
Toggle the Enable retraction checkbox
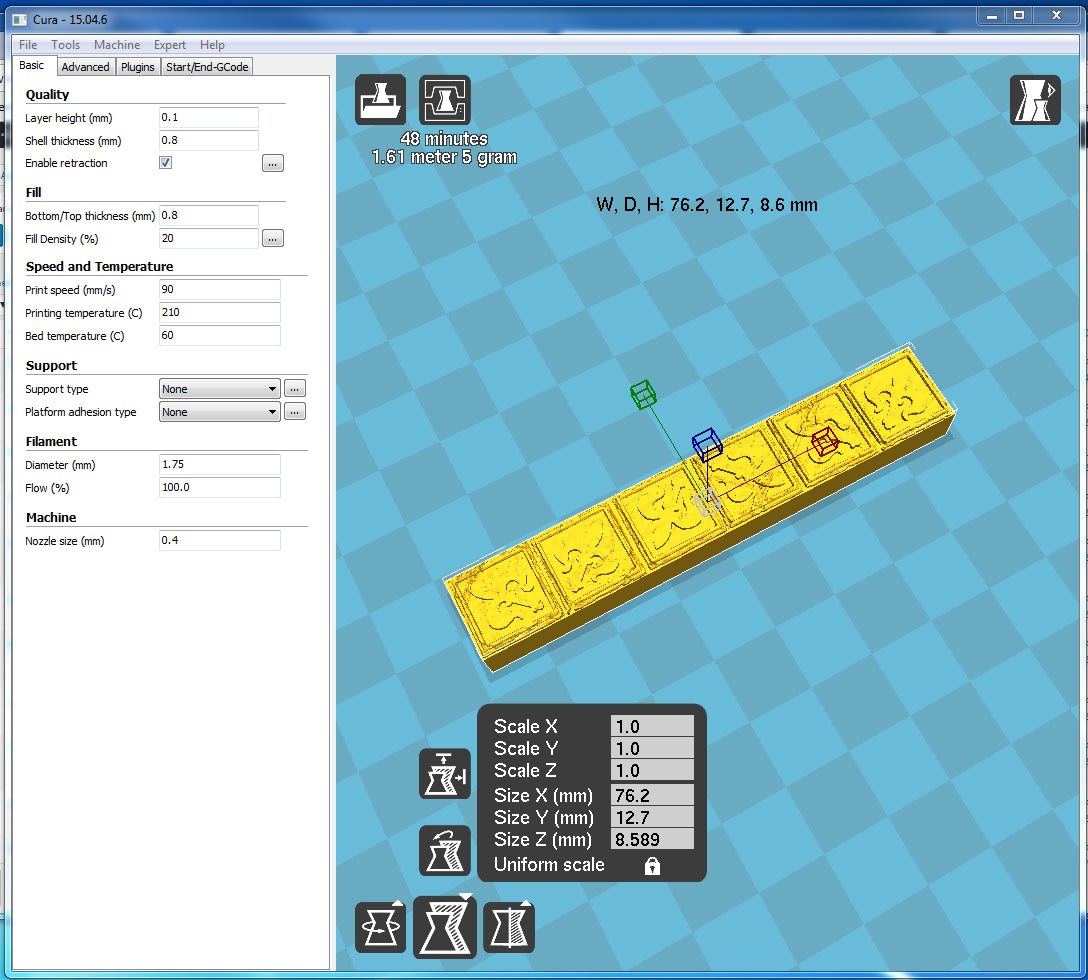point(166,163)
